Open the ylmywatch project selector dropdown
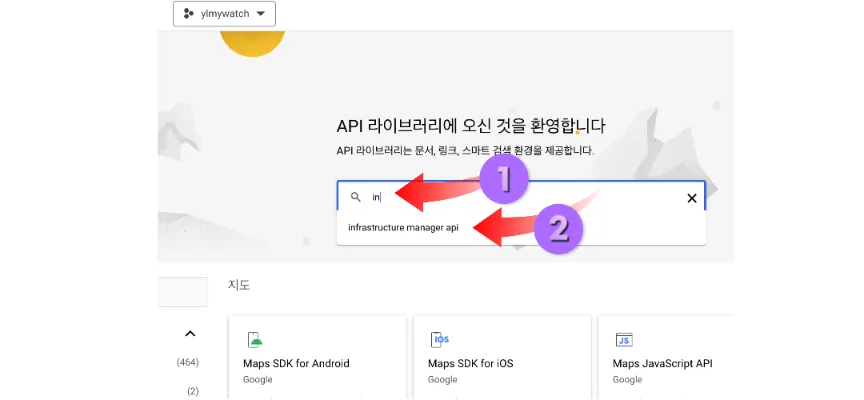The width and height of the screenshot is (864, 400). point(224,14)
